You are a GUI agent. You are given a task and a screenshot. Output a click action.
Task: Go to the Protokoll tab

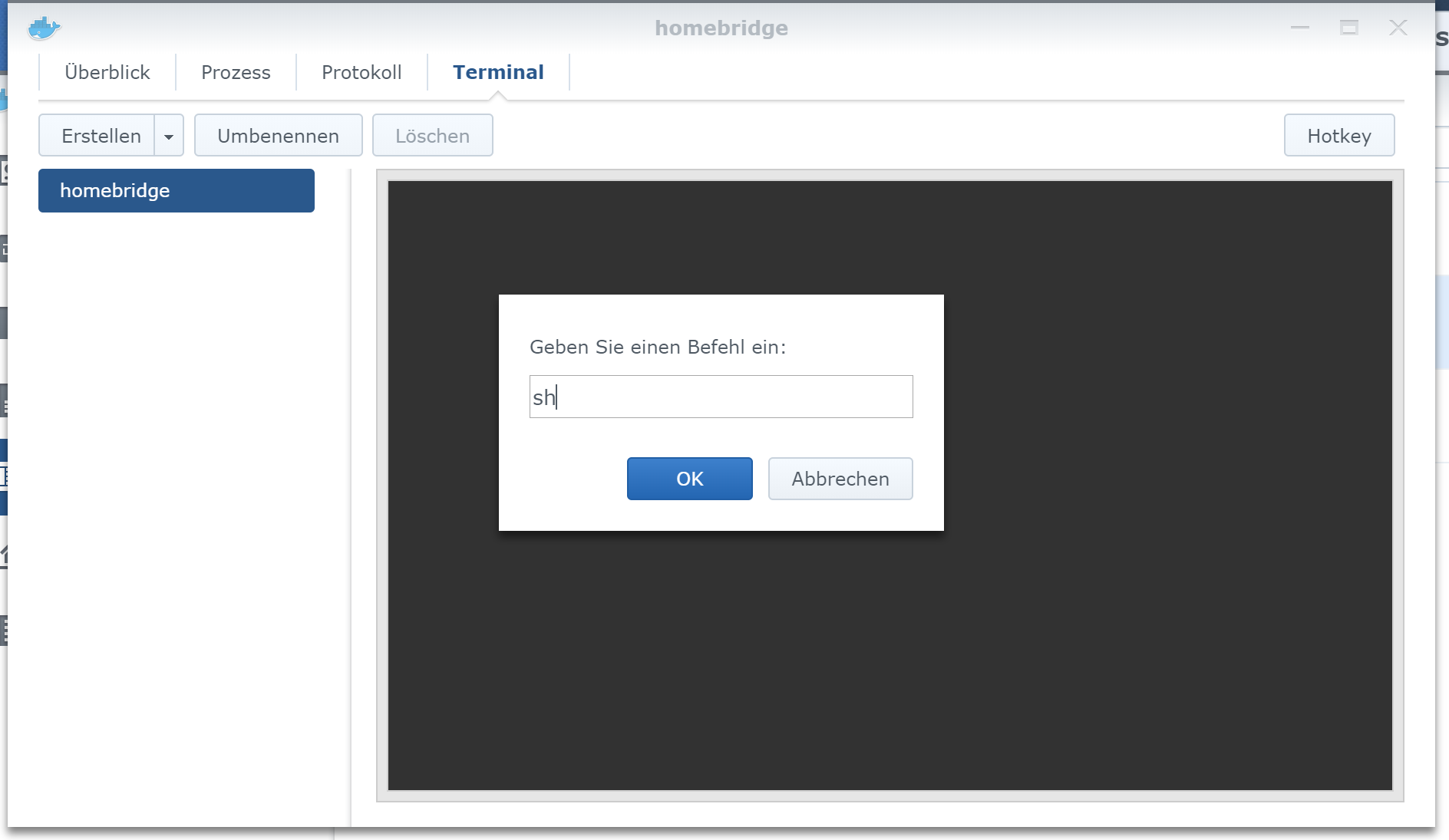click(x=361, y=72)
